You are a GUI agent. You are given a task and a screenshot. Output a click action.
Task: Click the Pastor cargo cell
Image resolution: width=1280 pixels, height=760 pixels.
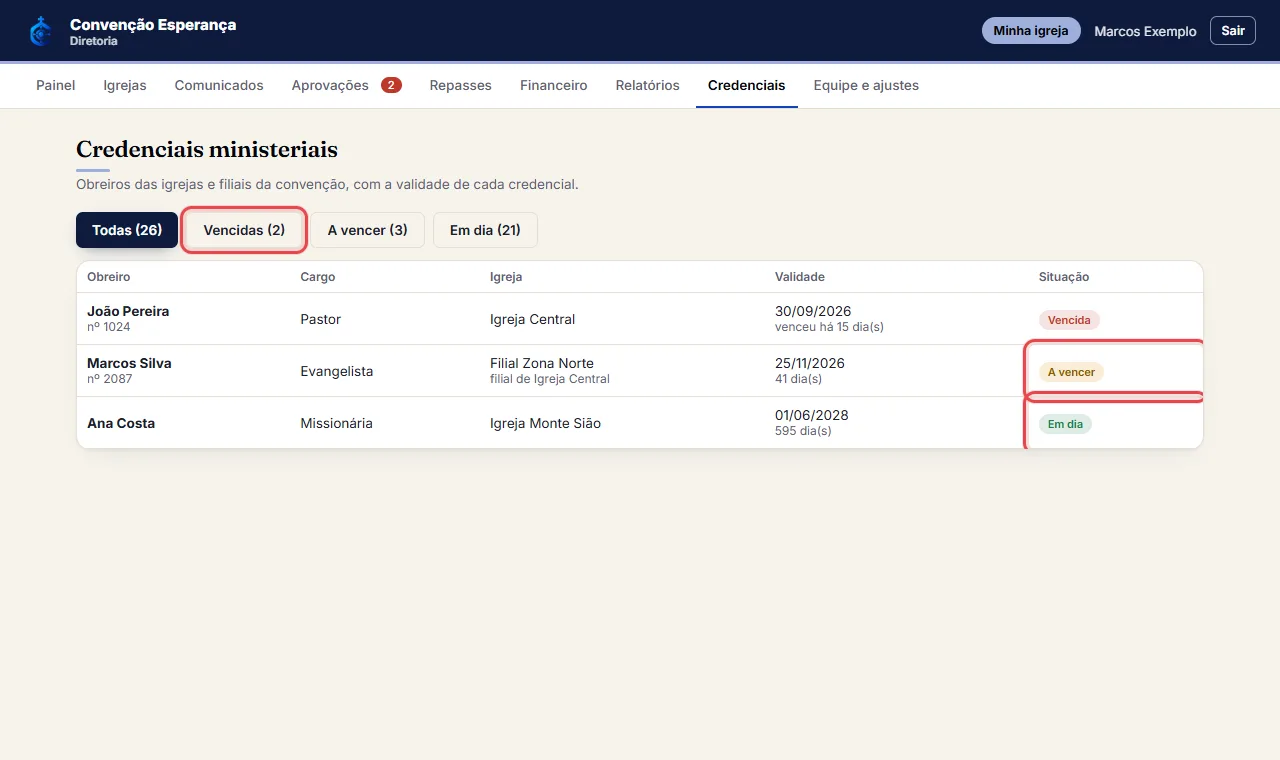(x=321, y=319)
